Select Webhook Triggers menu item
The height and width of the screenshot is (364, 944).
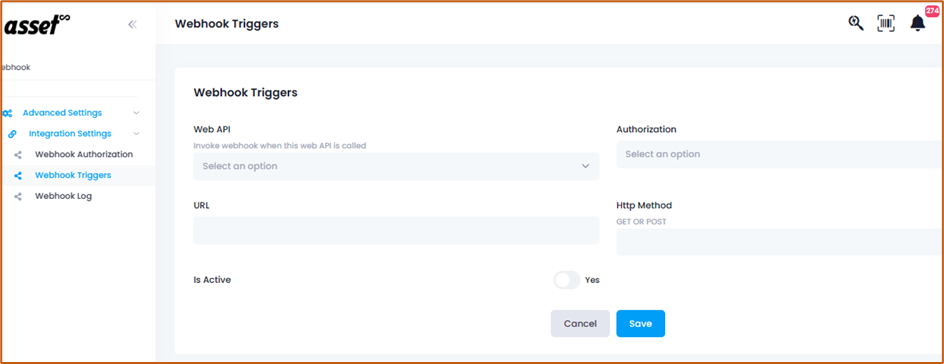point(73,175)
